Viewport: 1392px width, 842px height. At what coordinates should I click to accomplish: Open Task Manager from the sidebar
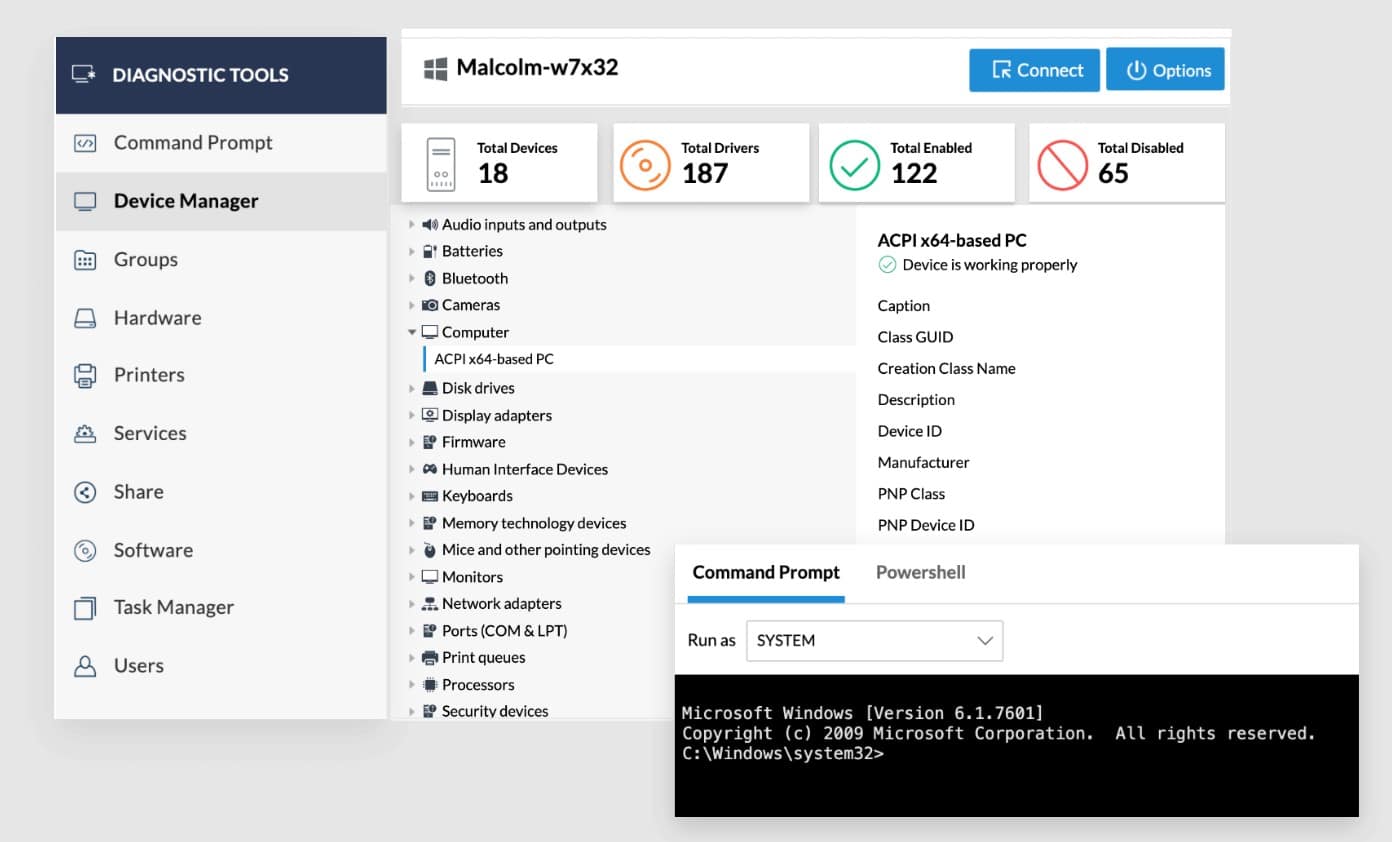[x=221, y=608]
